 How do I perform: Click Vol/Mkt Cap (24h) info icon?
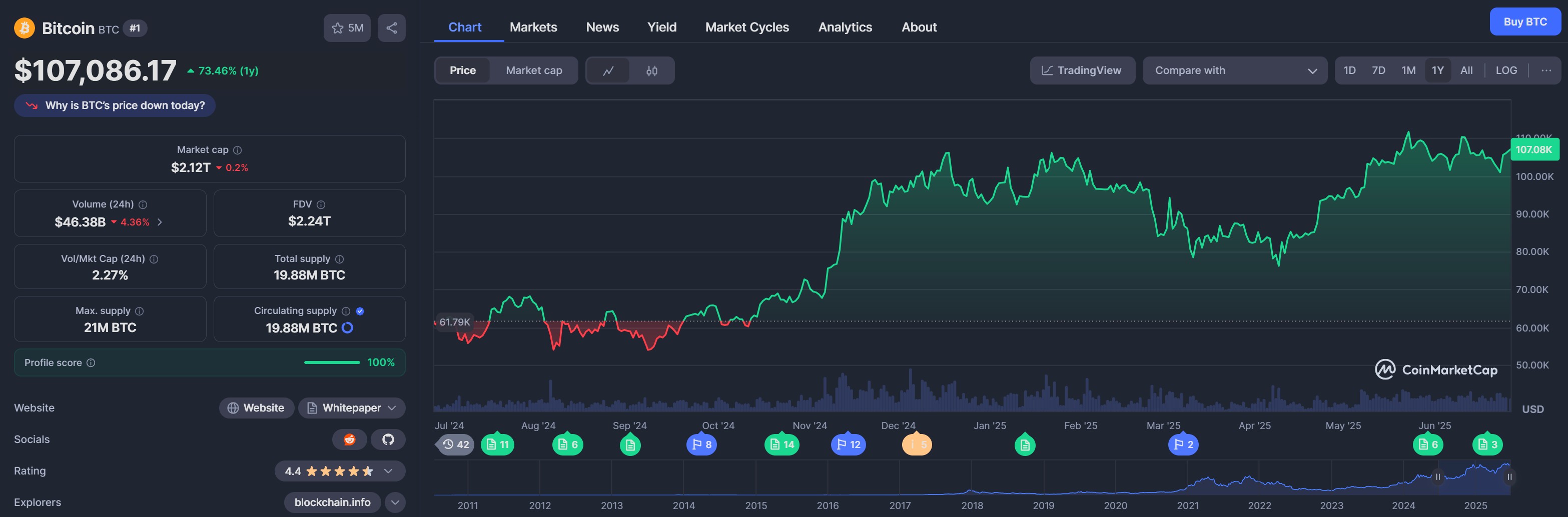[x=154, y=259]
